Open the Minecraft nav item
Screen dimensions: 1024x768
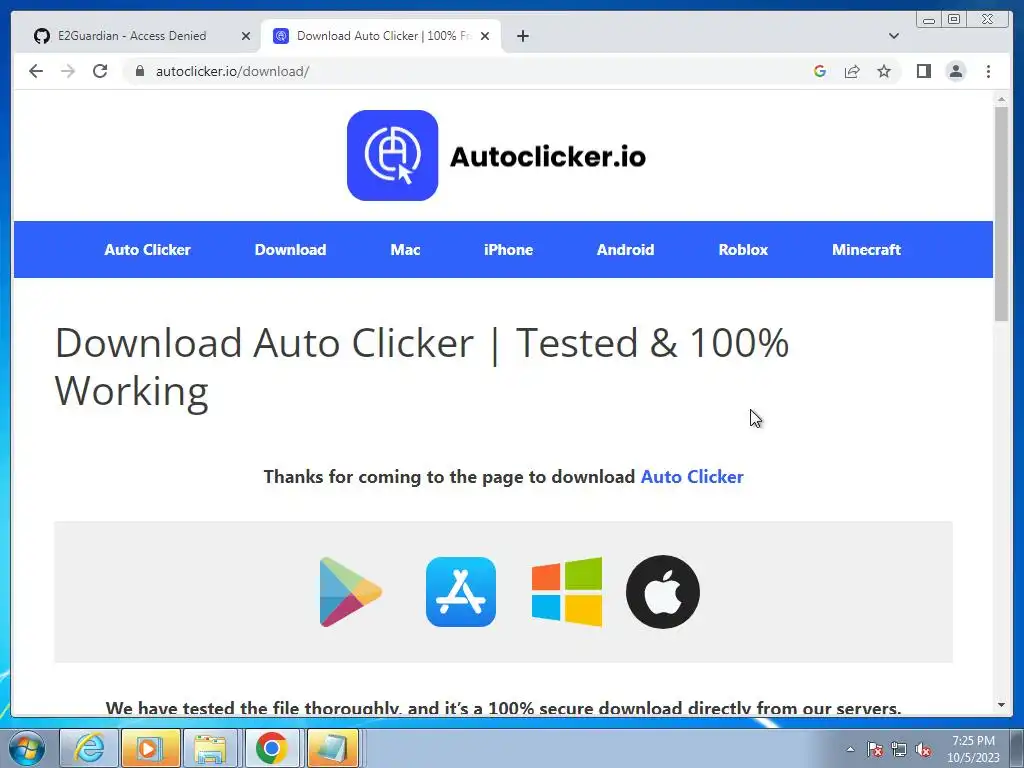[x=867, y=249]
